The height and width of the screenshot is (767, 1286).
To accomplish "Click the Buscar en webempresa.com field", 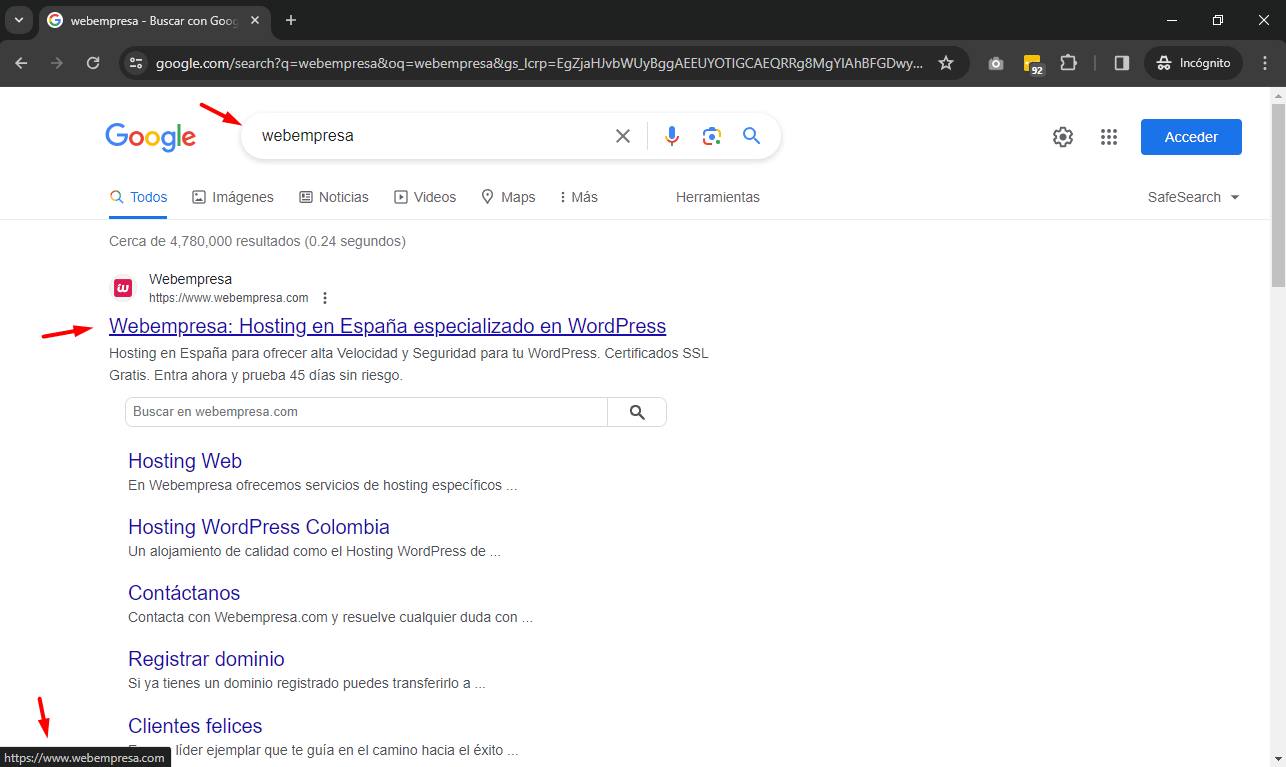I will [366, 412].
